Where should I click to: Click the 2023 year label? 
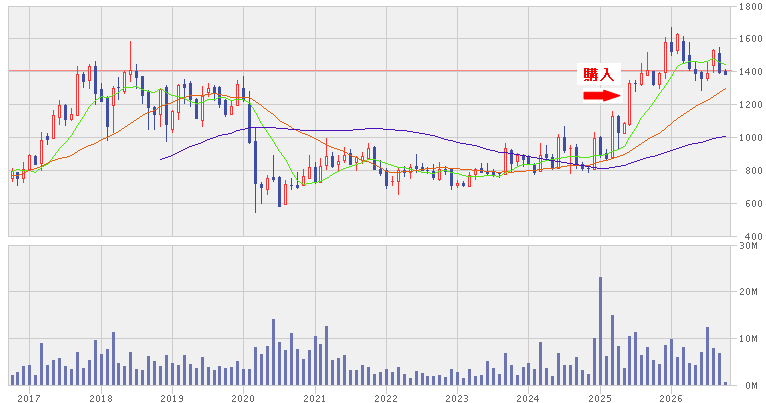pos(457,398)
